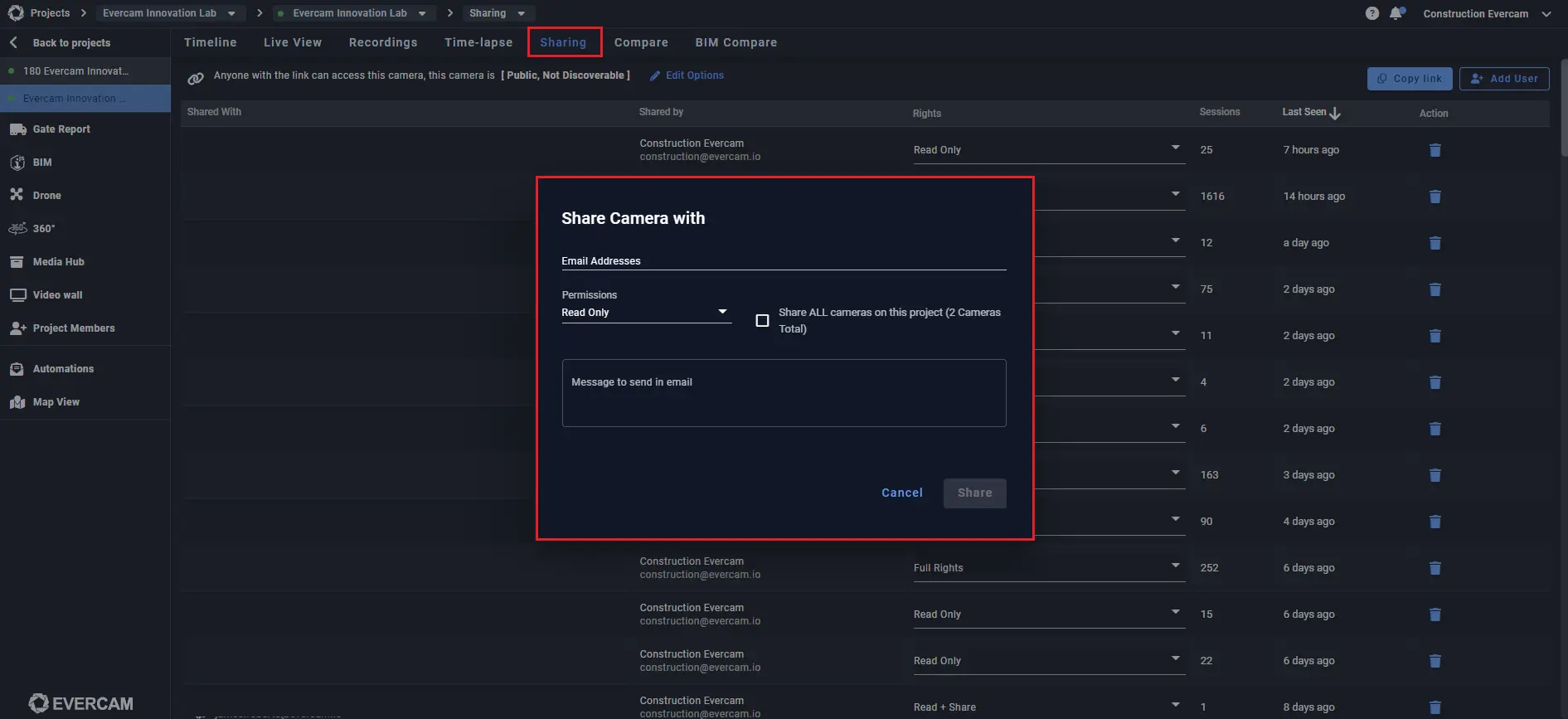Click the Email Addresses input field

click(784, 260)
